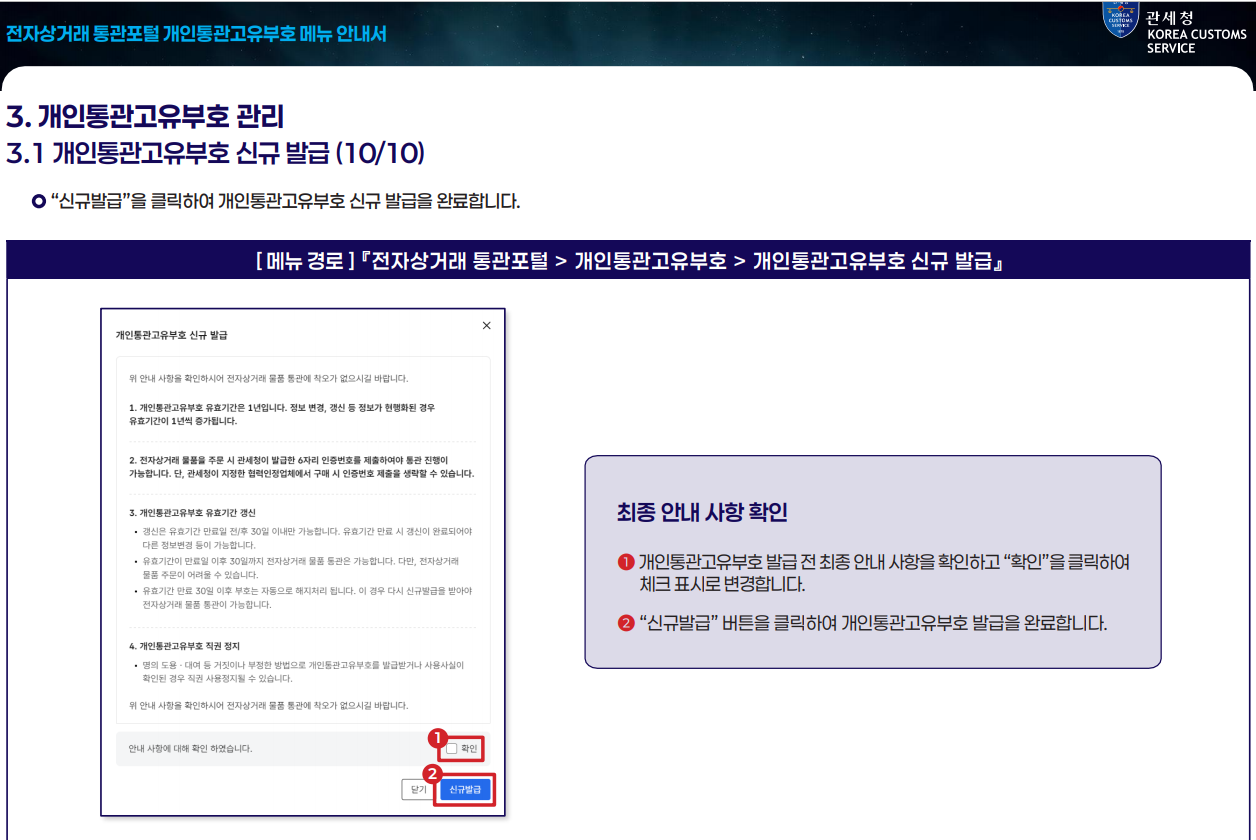Click the circle bullet before "신규발급" instruction
This screenshot has height=840, width=1256.
click(39, 201)
